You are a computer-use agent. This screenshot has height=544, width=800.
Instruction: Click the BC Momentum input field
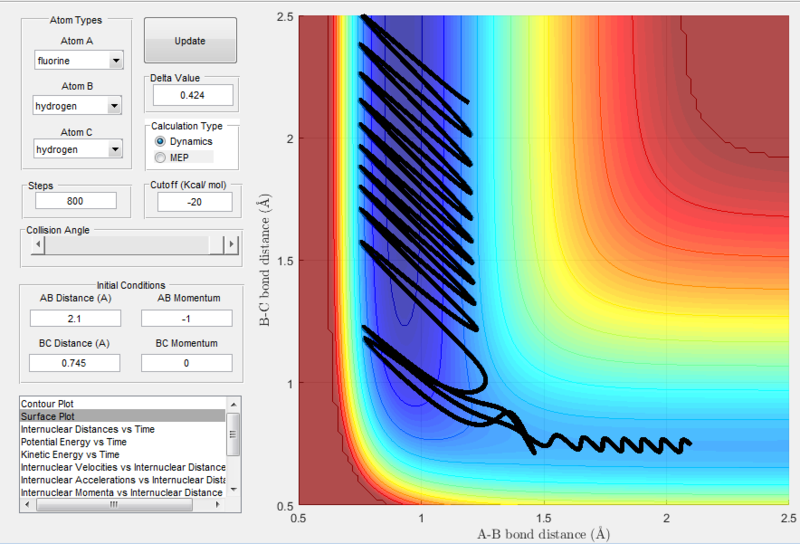pos(186,363)
